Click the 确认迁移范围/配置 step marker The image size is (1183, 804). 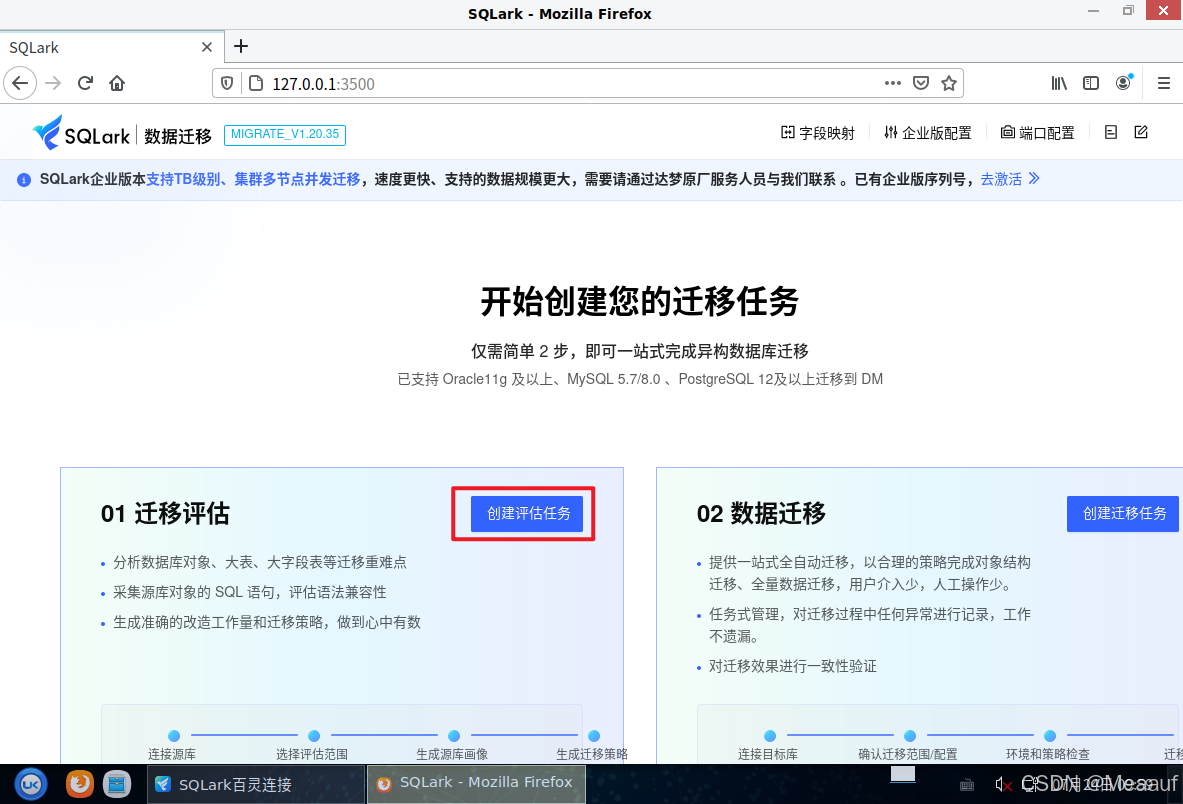tap(910, 736)
